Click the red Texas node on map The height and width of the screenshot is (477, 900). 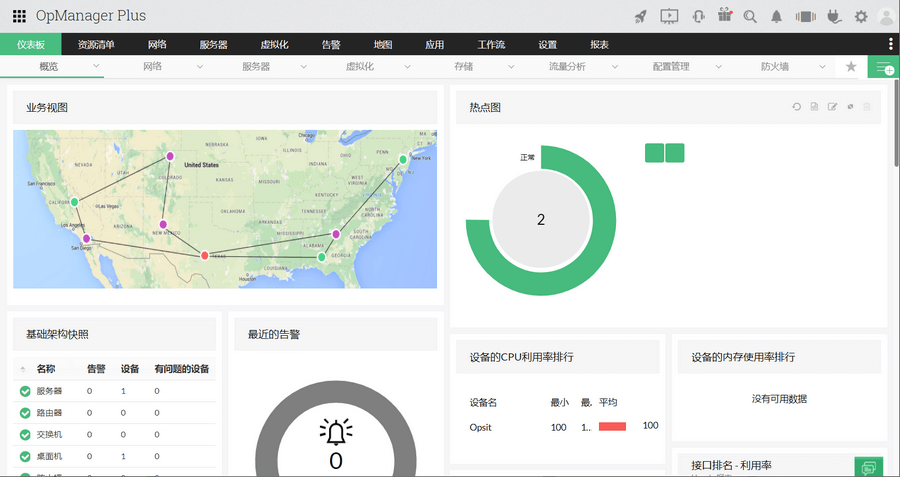pos(204,255)
